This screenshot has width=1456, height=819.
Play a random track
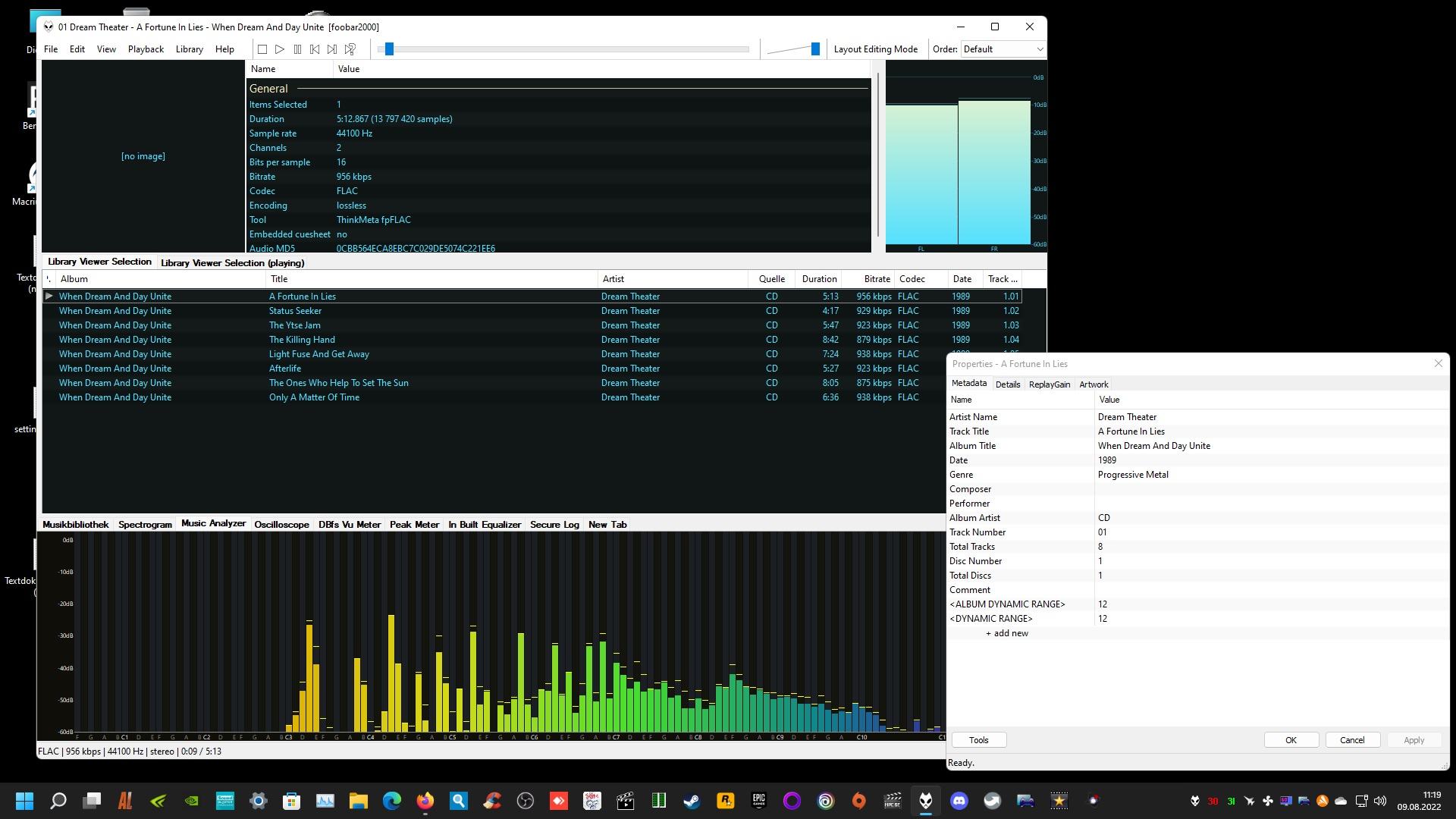coord(350,49)
